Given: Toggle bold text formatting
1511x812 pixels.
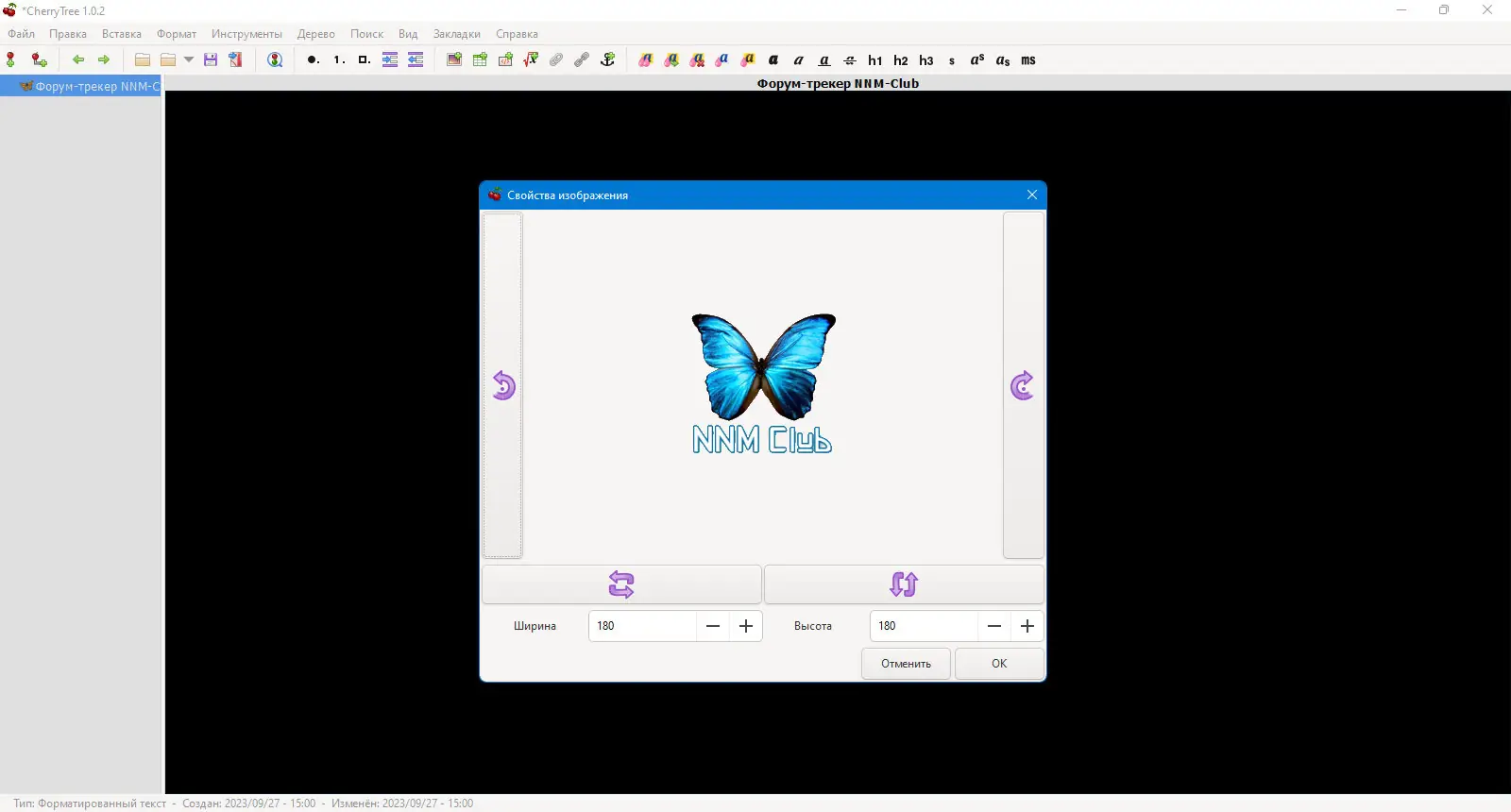Looking at the screenshot, I should [x=773, y=59].
